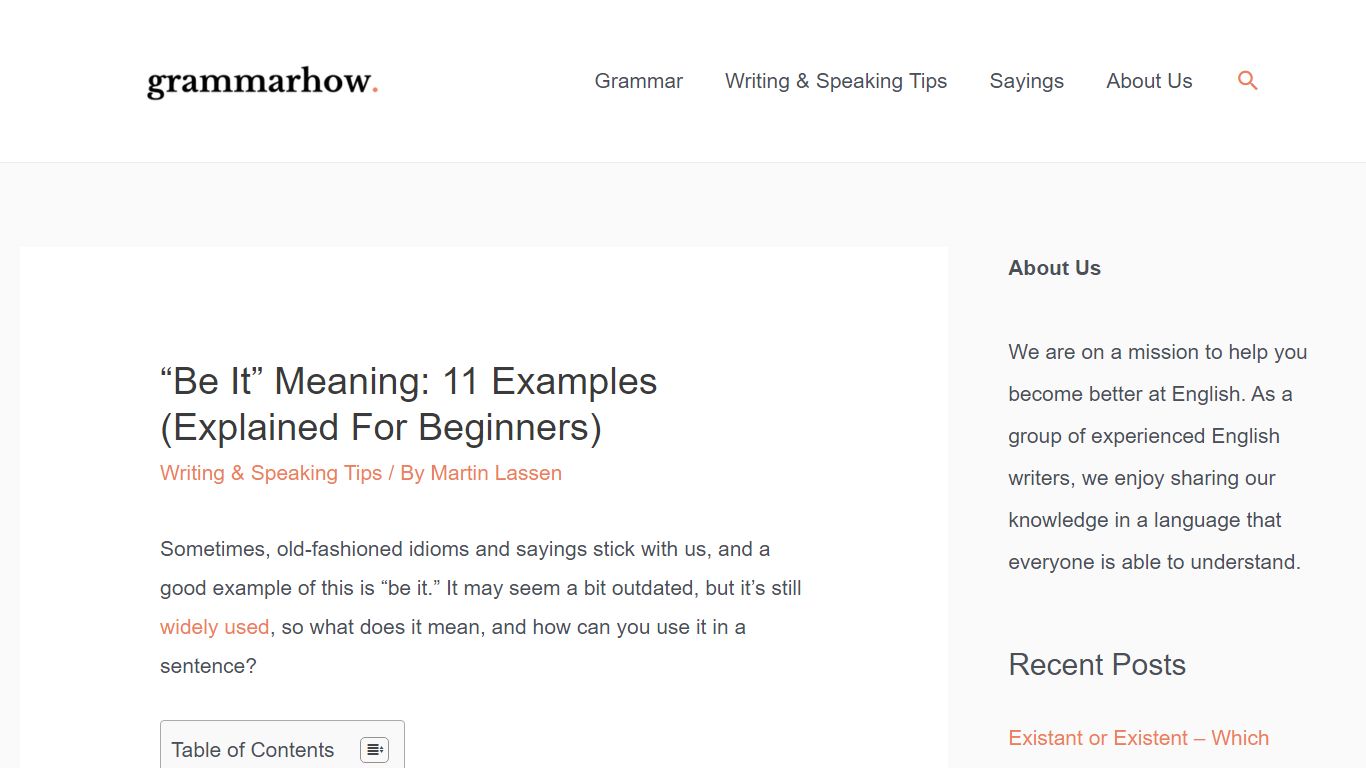Open the About Us navigation link

pos(1149,81)
